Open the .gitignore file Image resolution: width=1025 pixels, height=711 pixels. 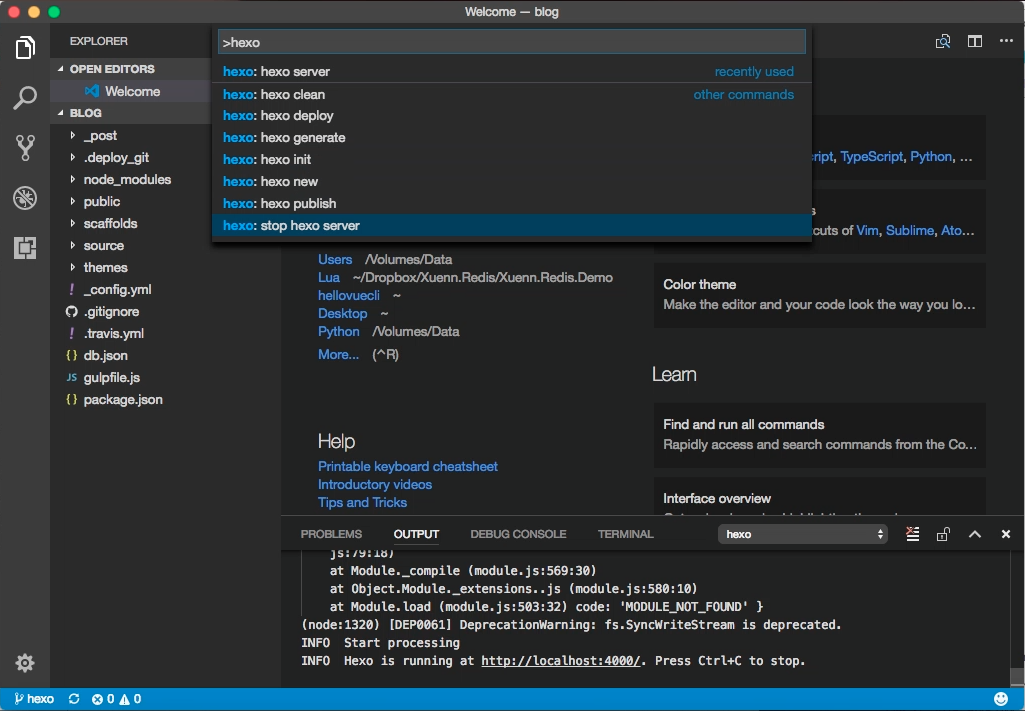(110, 312)
